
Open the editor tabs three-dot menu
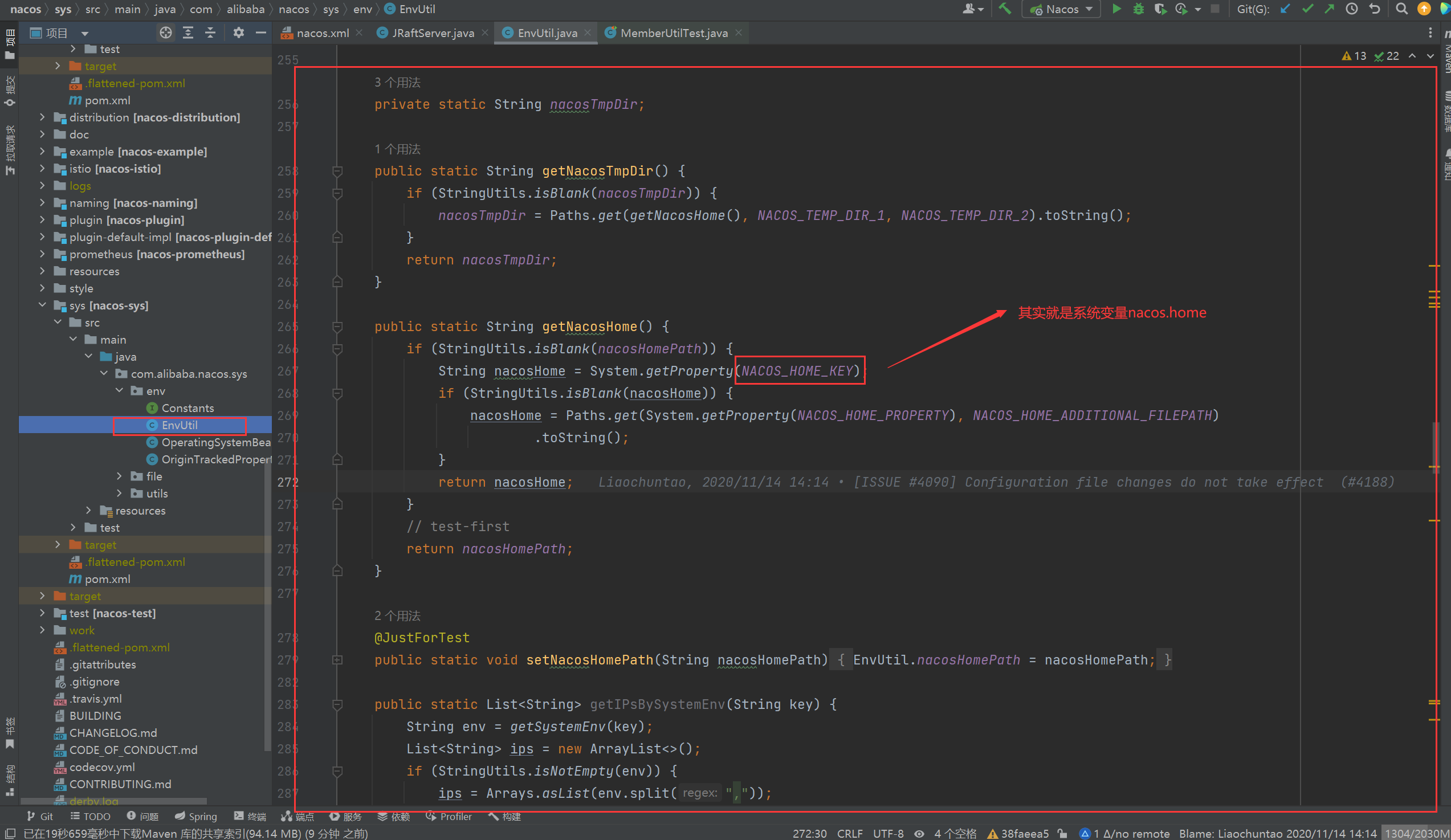click(1430, 33)
